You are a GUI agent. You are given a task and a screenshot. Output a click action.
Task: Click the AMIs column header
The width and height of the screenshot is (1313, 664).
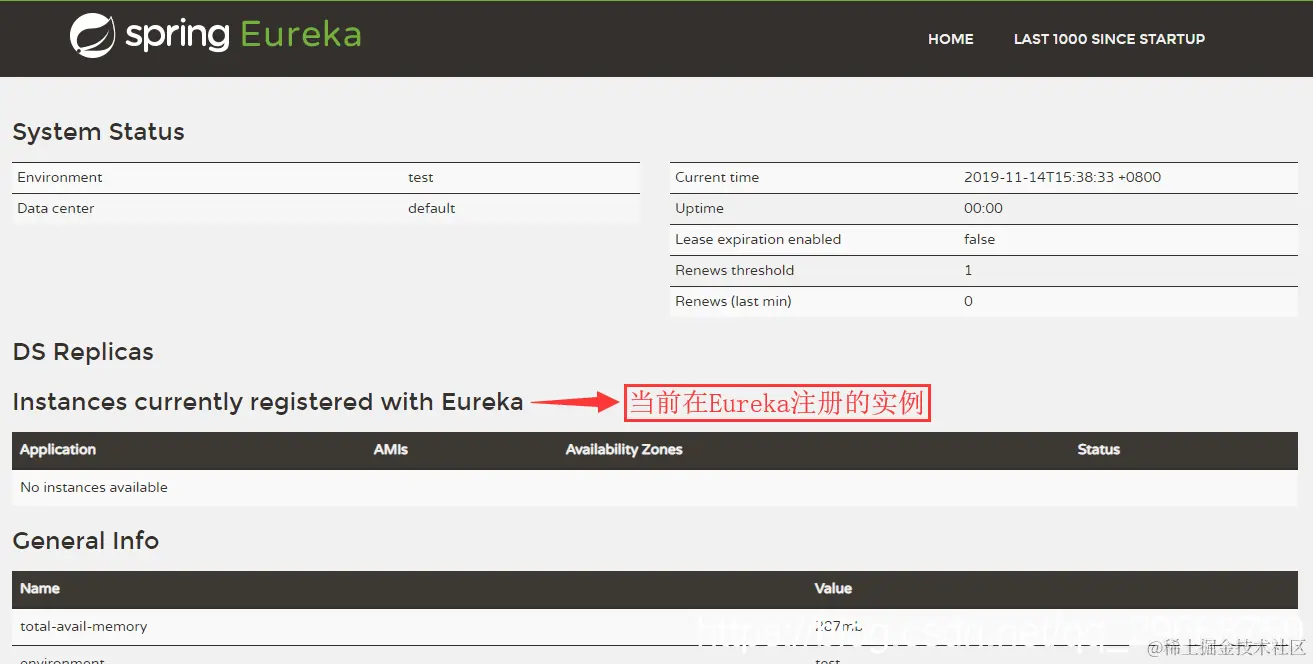tap(391, 450)
